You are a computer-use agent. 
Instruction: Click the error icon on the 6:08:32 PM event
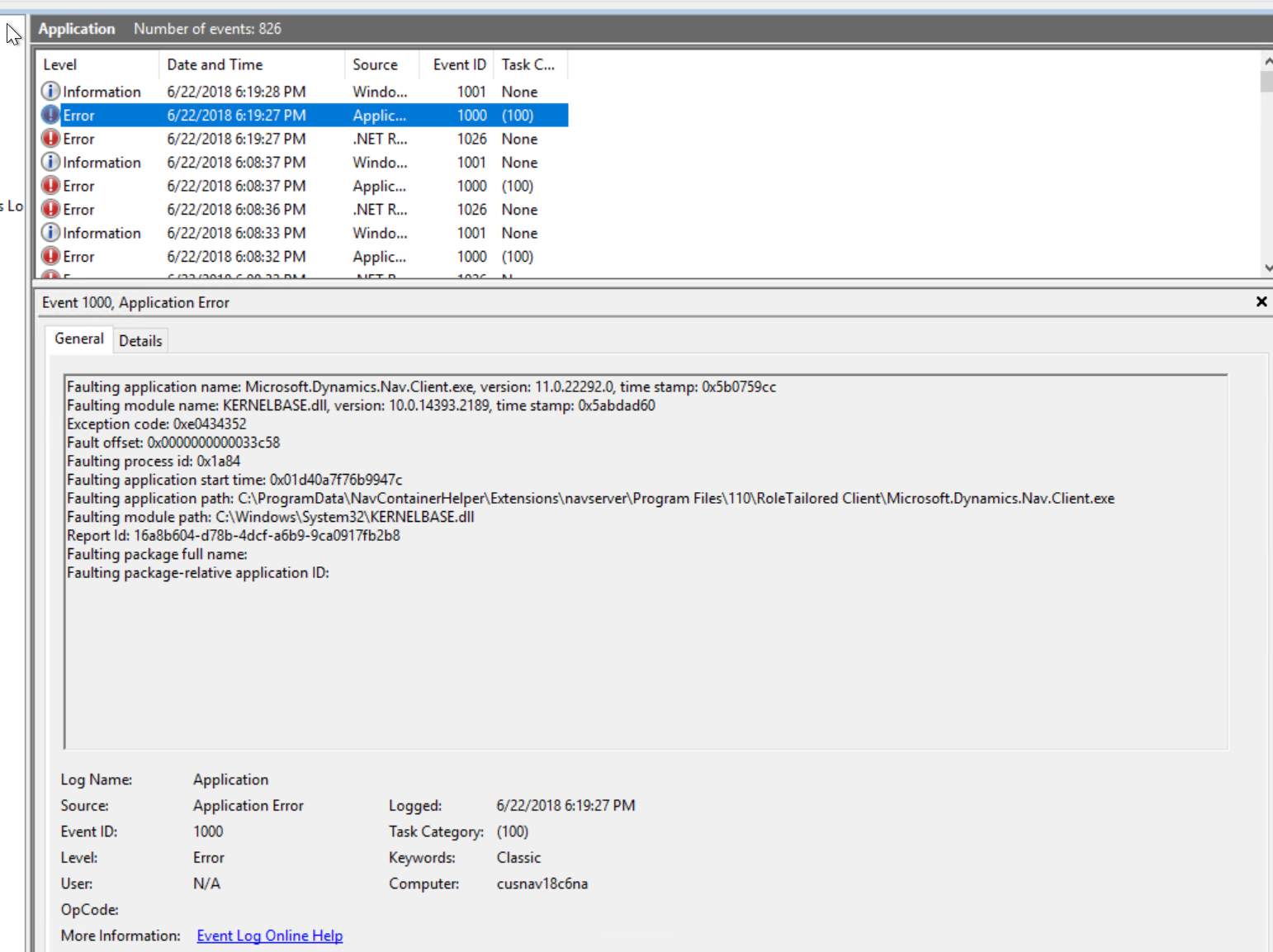(50, 256)
